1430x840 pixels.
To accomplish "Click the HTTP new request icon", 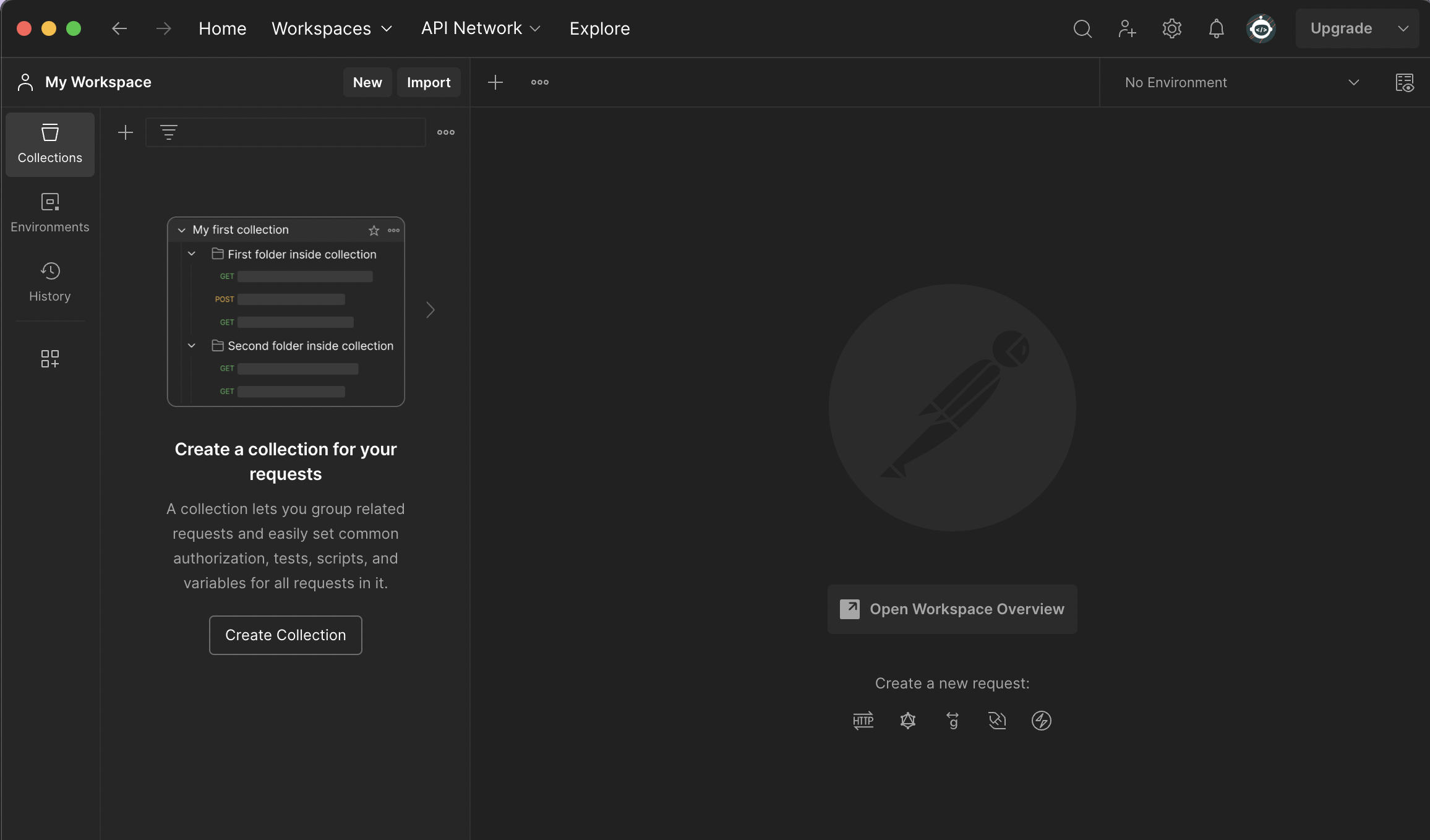I will [863, 720].
